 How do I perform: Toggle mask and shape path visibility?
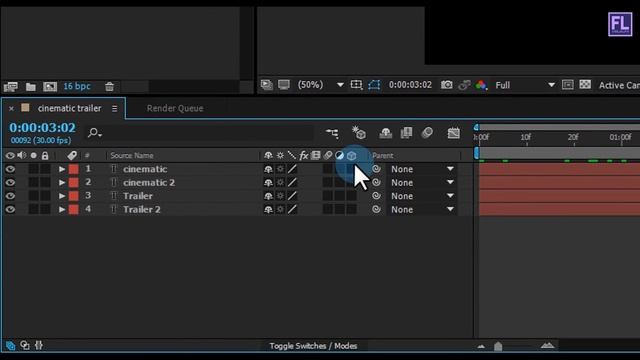[374, 85]
